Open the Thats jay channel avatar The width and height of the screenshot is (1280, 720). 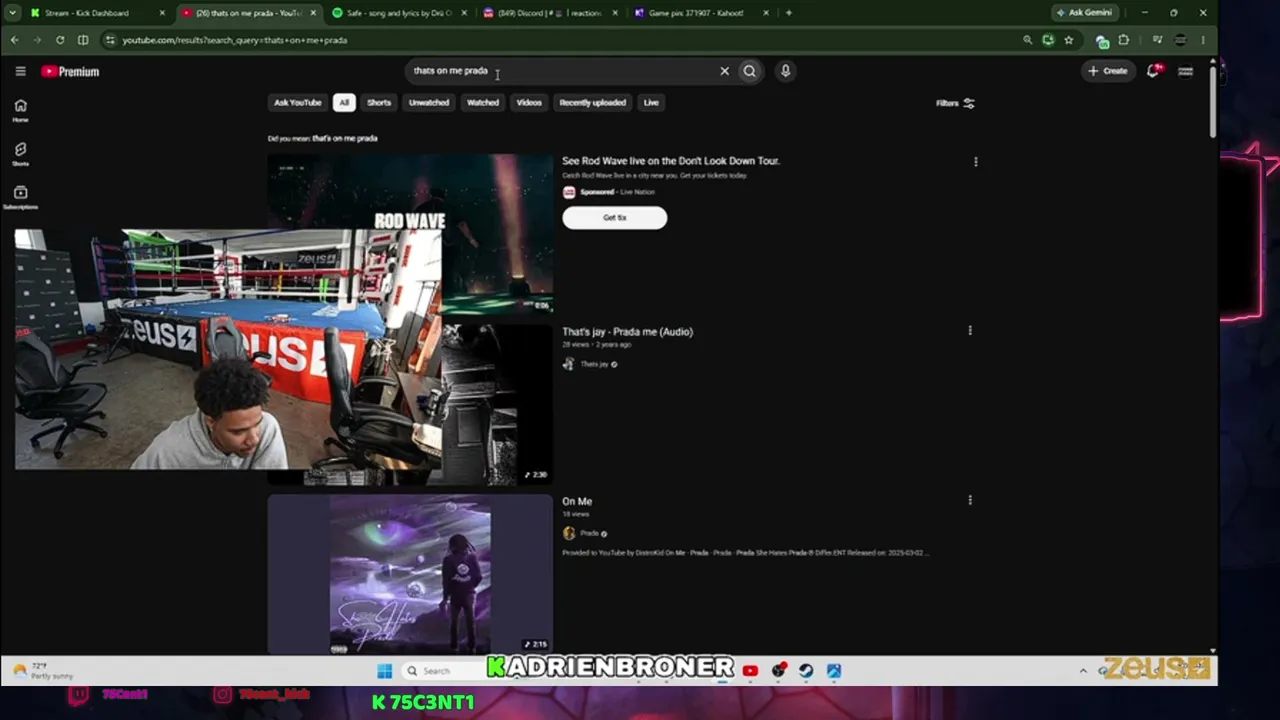click(568, 364)
